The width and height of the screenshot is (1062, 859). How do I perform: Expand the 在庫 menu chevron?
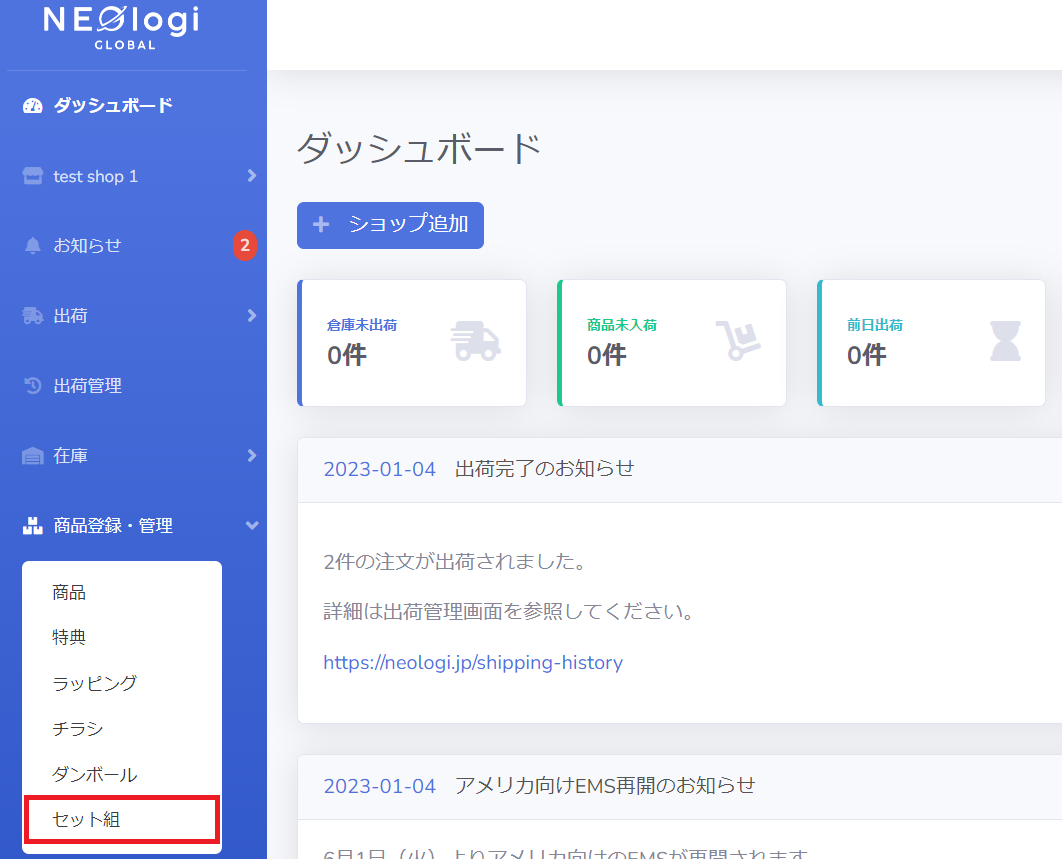point(252,456)
